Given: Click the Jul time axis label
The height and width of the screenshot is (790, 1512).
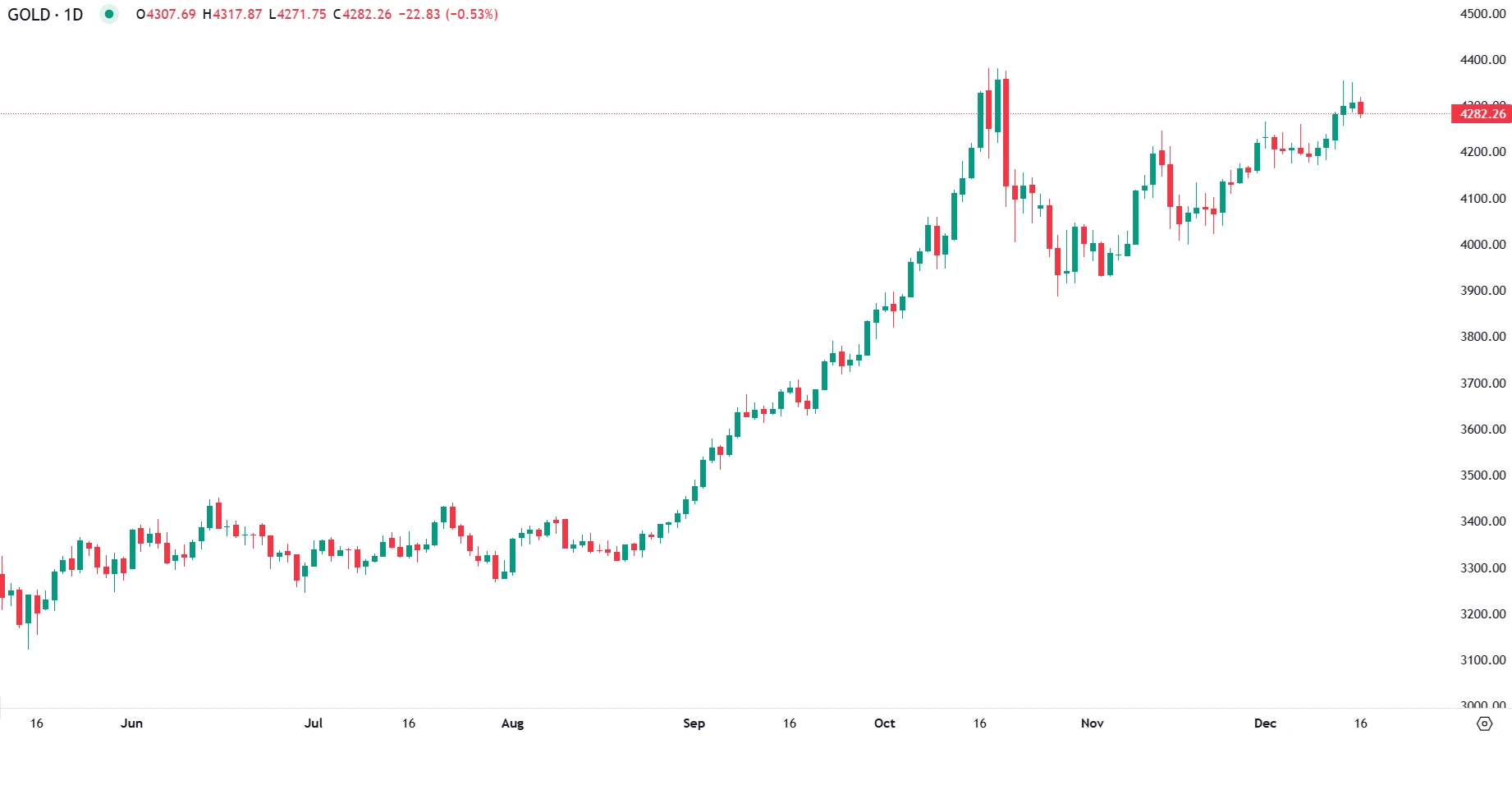Looking at the screenshot, I should (314, 723).
